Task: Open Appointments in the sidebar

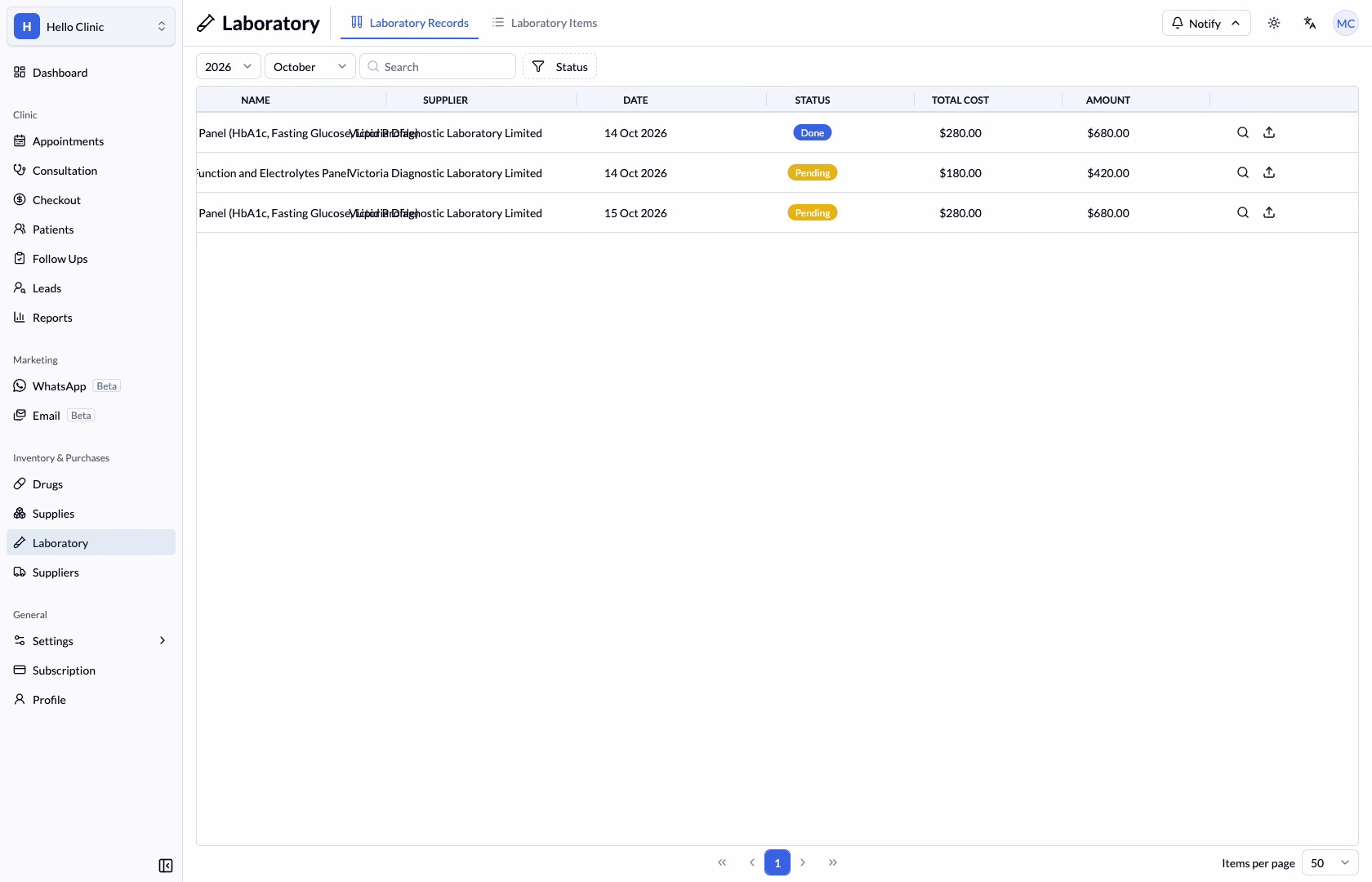Action: [x=91, y=141]
